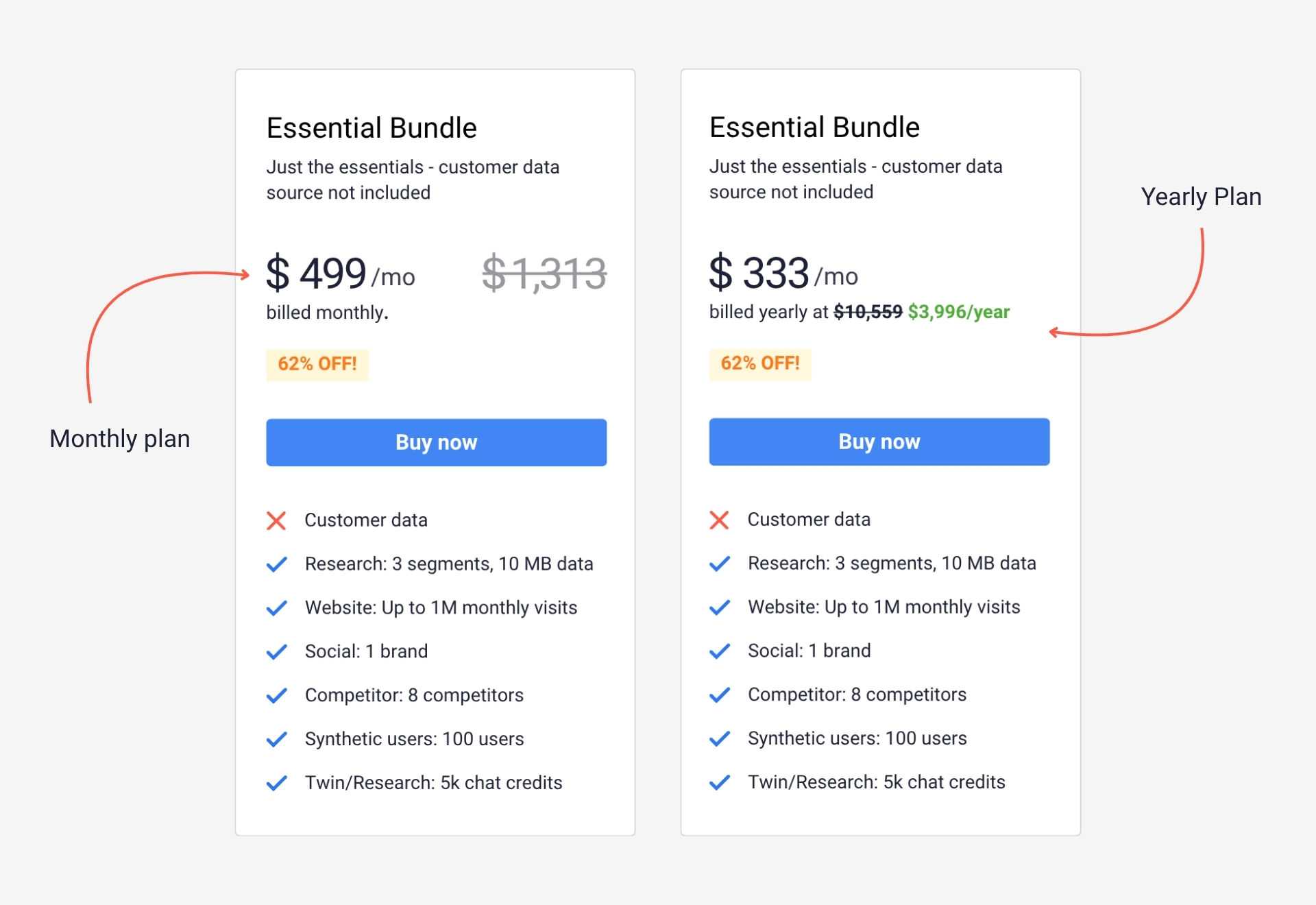Click the green $3,996/year price text
Image resolution: width=1316 pixels, height=905 pixels.
pos(958,312)
